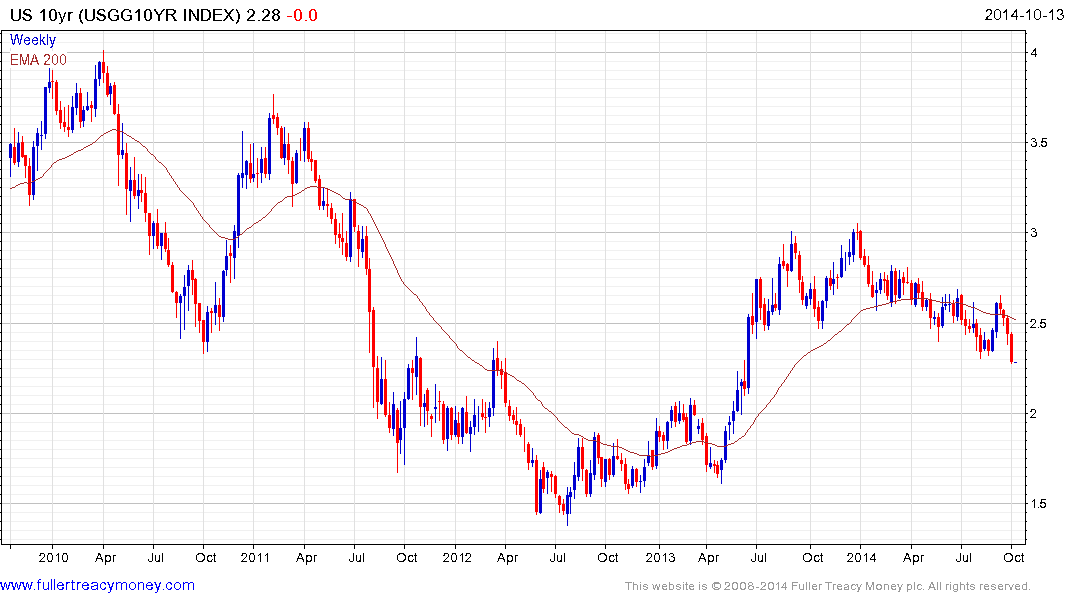Click the y-axis value 4
Screen dimensions: 1075x600
tap(1034, 53)
